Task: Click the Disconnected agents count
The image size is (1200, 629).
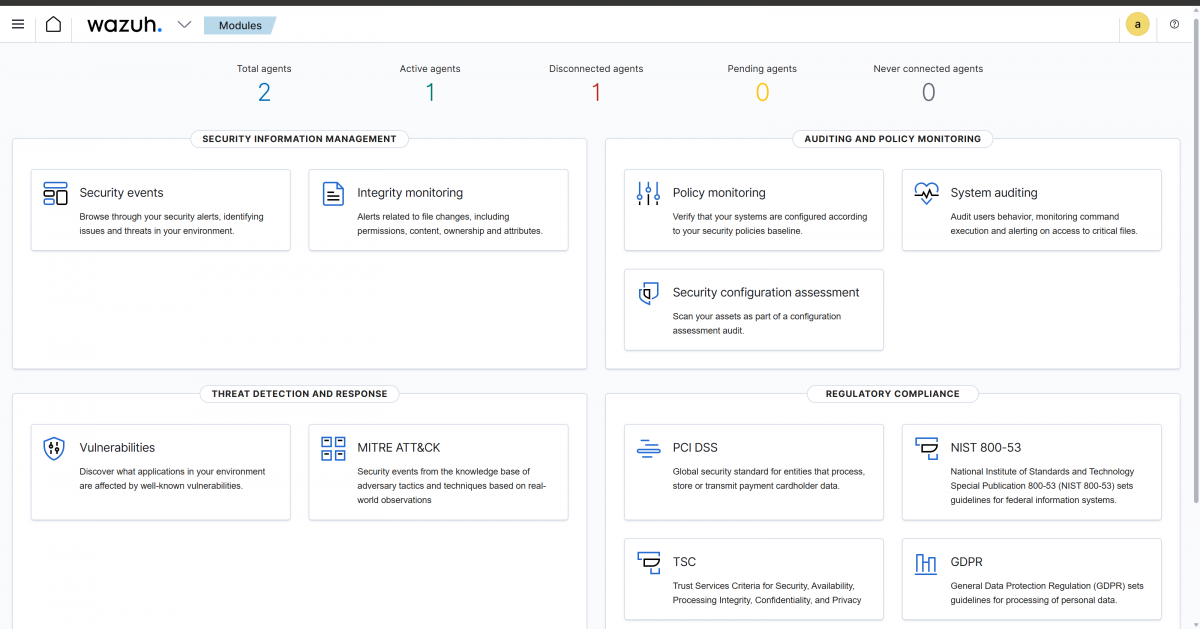Action: click(596, 91)
